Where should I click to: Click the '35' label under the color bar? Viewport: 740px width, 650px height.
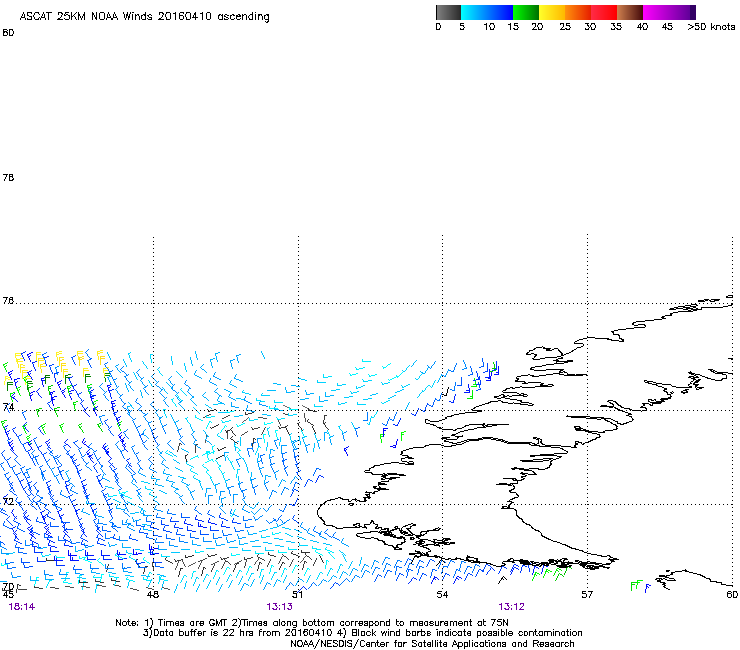coord(616,27)
